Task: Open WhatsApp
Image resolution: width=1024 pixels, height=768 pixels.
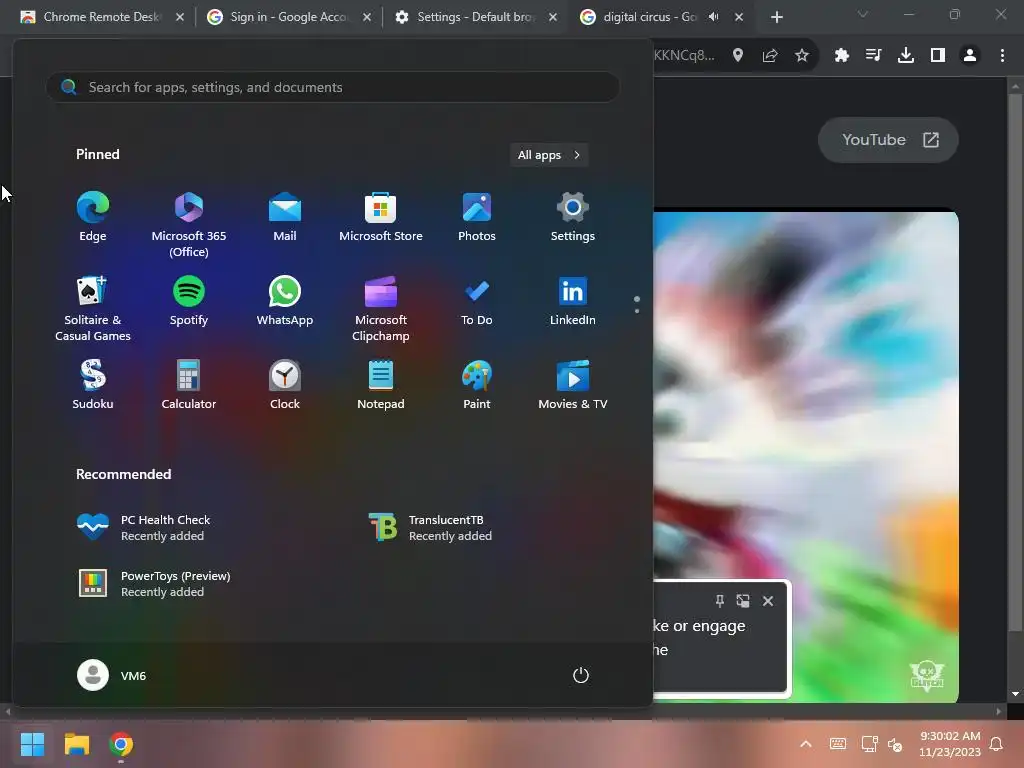Action: tap(285, 300)
